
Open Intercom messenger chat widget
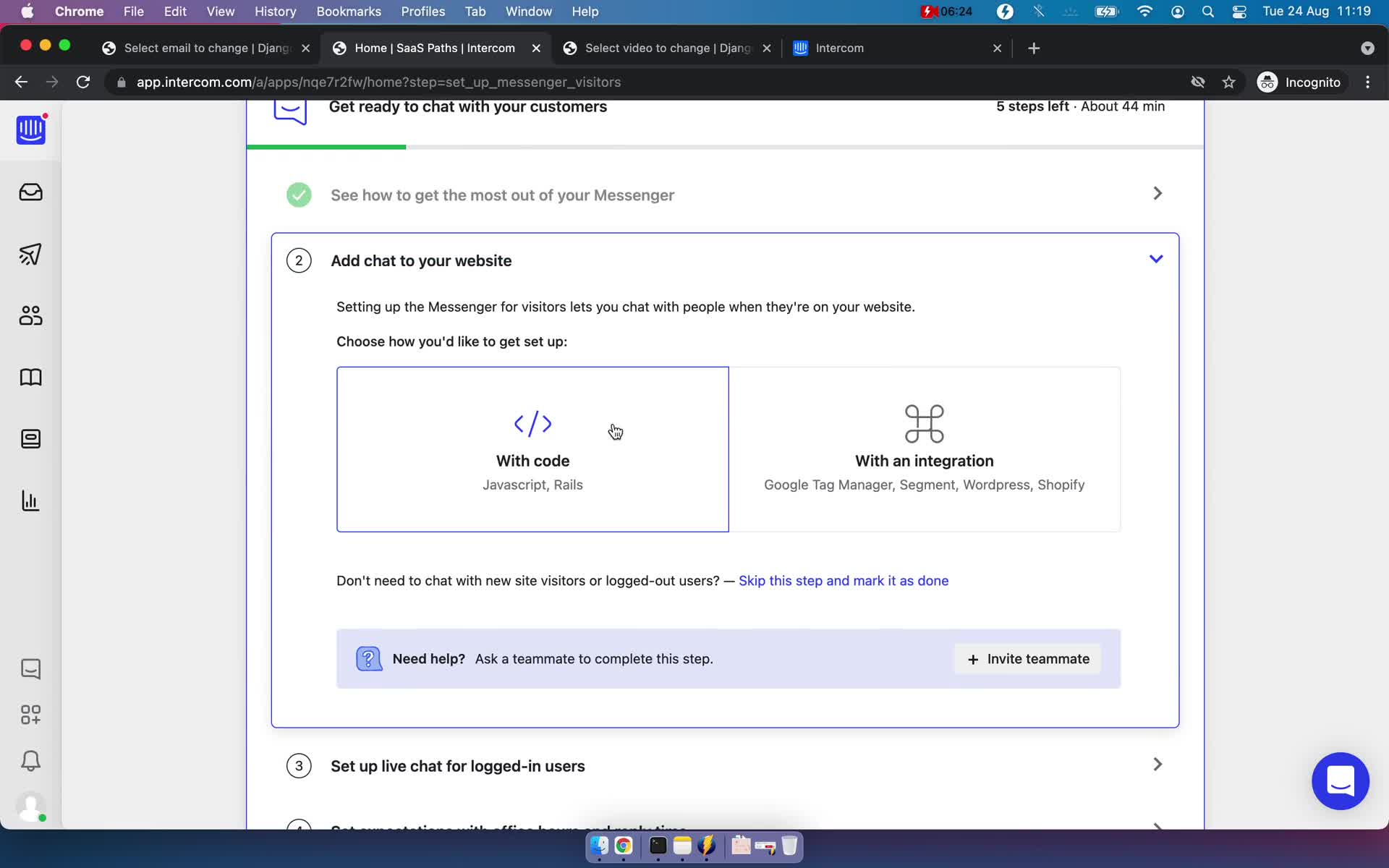pyautogui.click(x=1340, y=781)
